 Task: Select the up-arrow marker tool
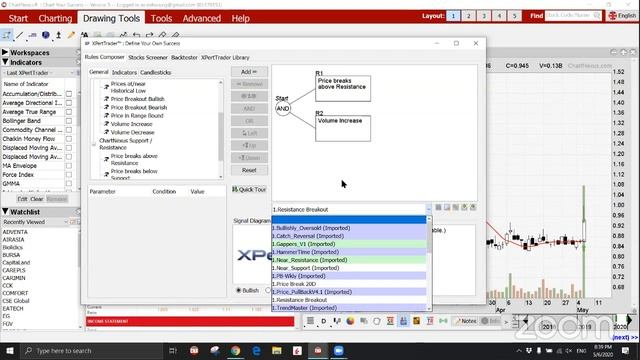(58, 36)
